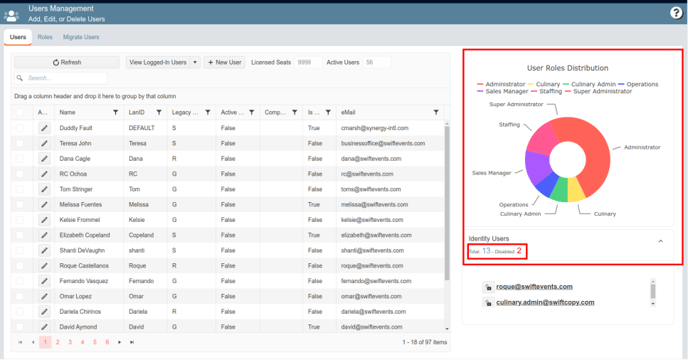Go to last page arrow icon
The width and height of the screenshot is (688, 360).
pyautogui.click(x=132, y=342)
